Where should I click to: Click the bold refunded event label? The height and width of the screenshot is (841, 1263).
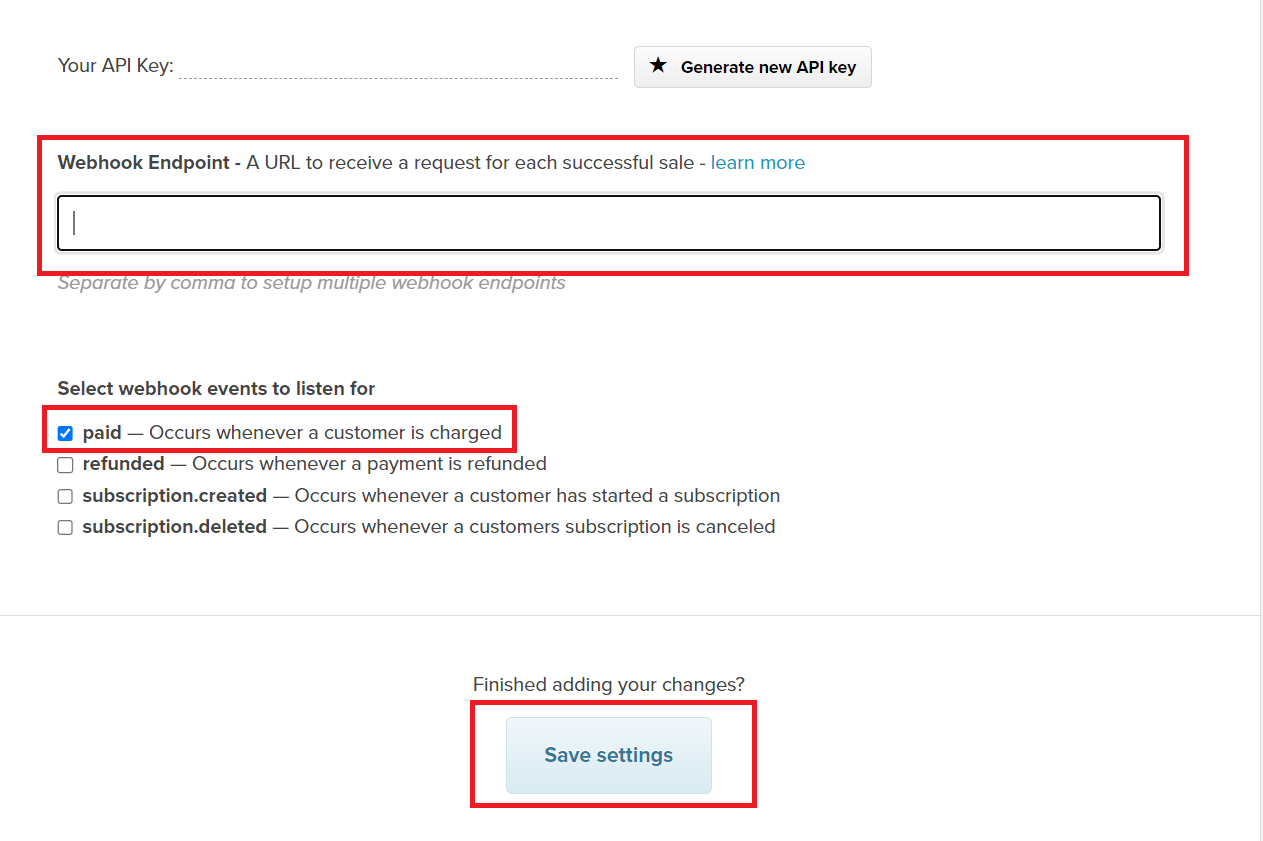(124, 464)
